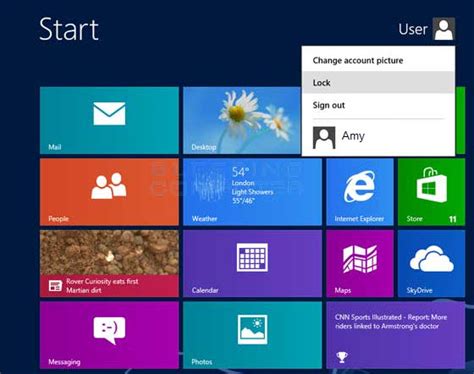
Task: Launch the Maps tile
Action: point(360,263)
